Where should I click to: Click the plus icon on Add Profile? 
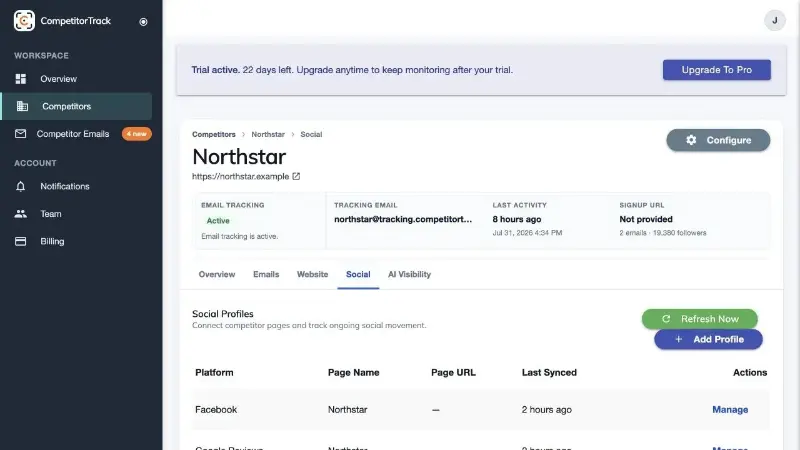(679, 339)
